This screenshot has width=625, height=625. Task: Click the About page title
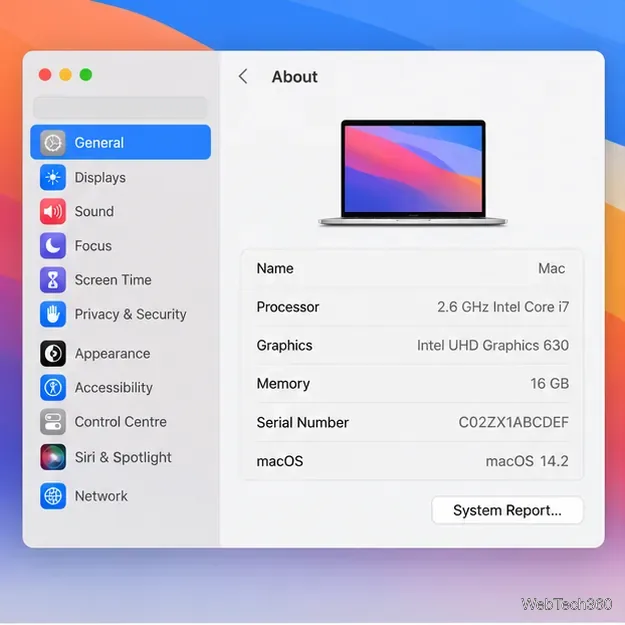[295, 77]
